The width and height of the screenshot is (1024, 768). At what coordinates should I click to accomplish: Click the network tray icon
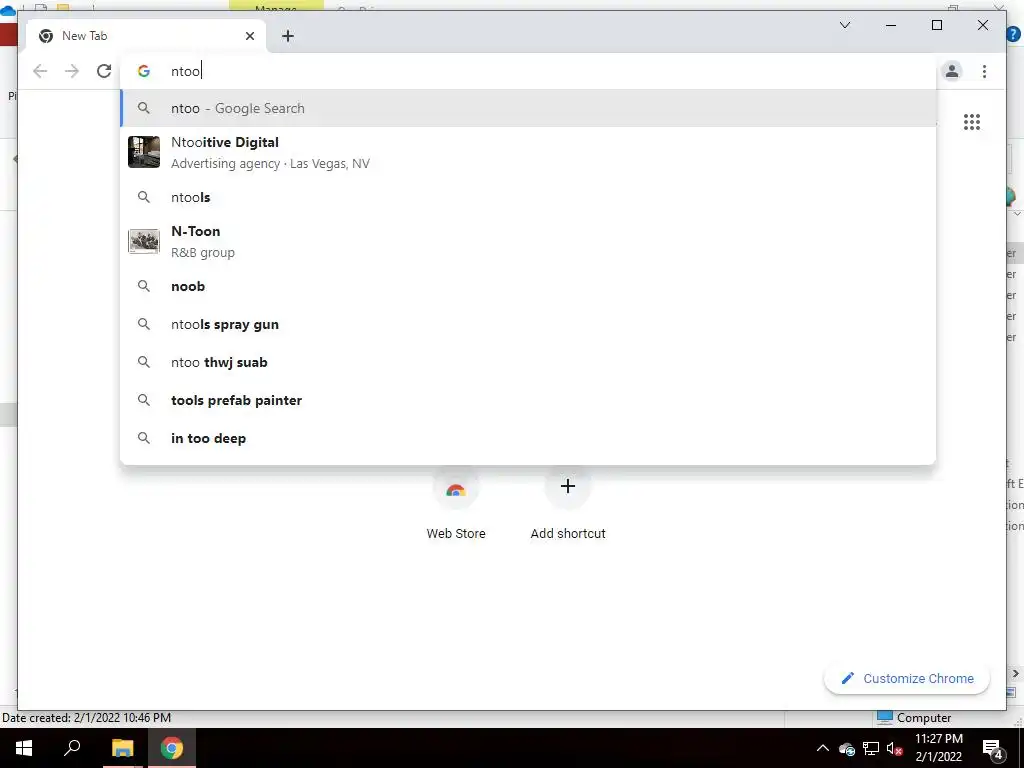pos(871,748)
